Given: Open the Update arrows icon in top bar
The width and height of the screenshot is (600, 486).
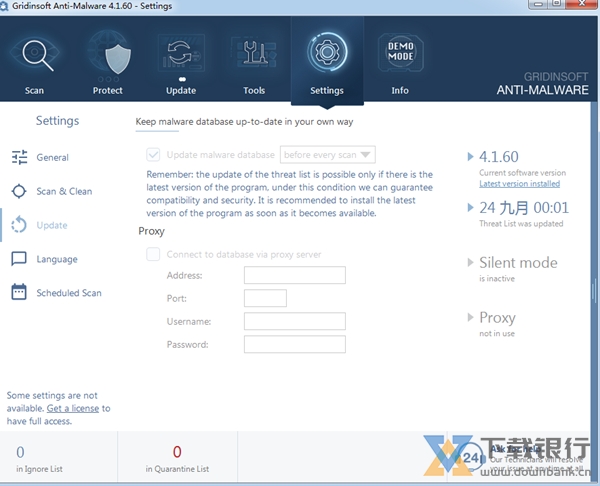Looking at the screenshot, I should click(181, 53).
